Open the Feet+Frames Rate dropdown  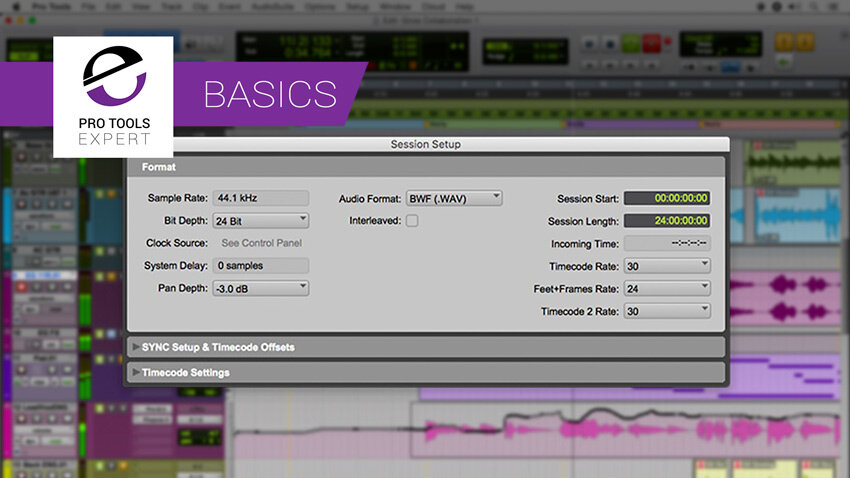point(667,288)
